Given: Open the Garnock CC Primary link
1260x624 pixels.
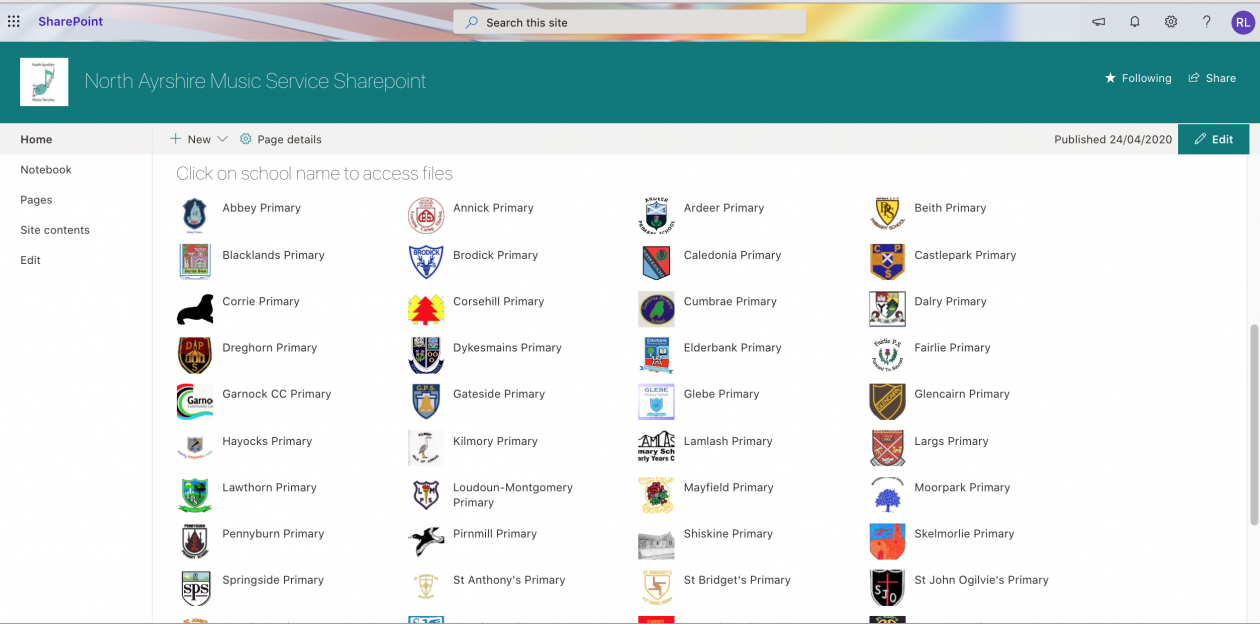Looking at the screenshot, I should click(x=277, y=394).
